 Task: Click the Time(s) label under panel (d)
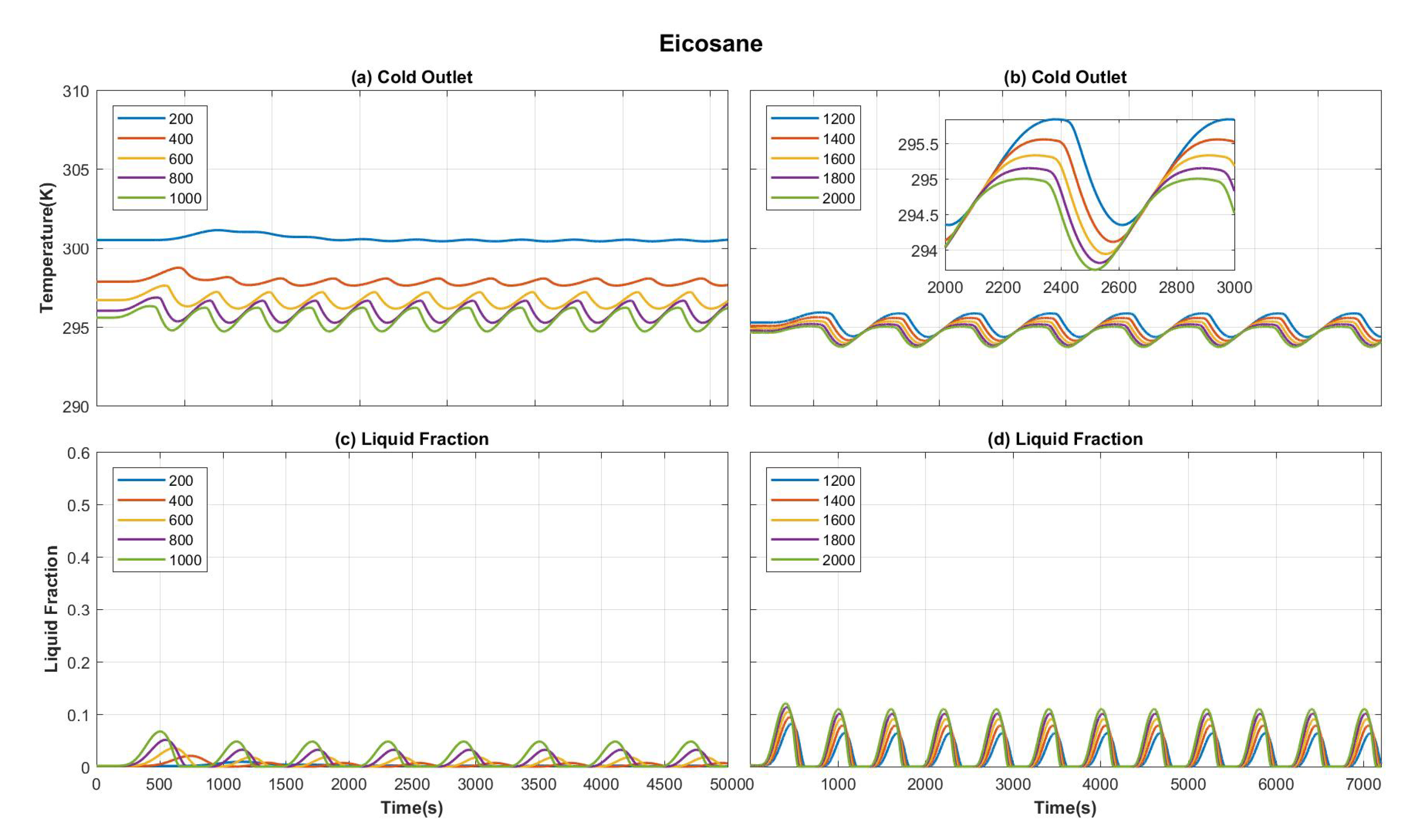[1065, 808]
